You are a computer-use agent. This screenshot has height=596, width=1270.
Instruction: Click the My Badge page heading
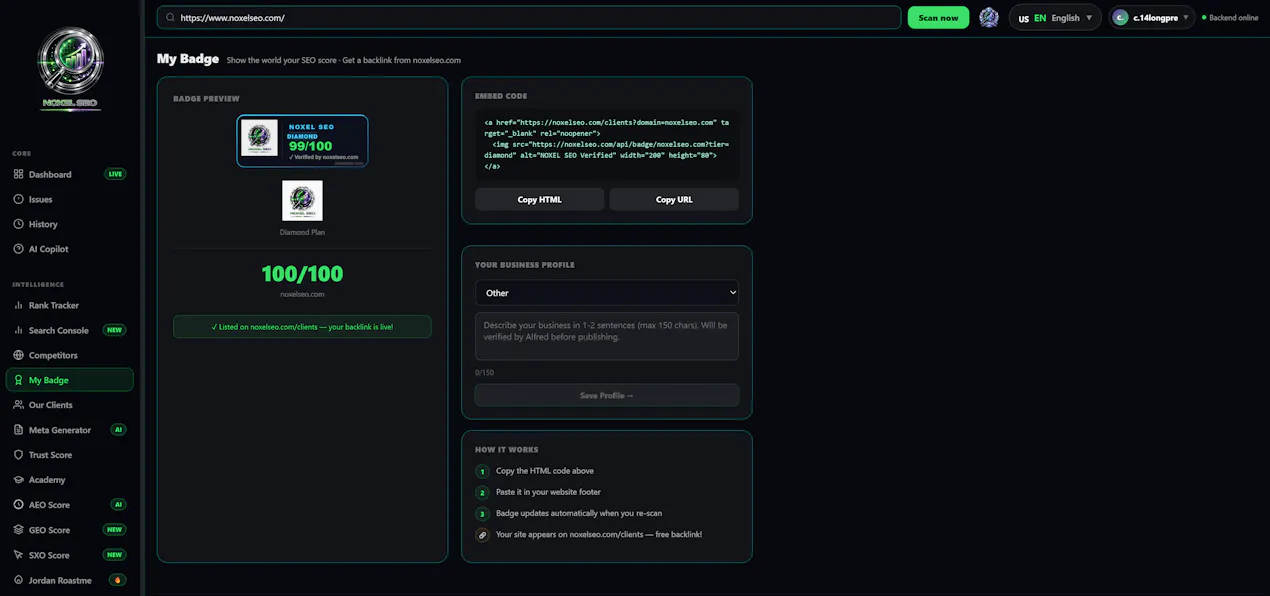[188, 59]
